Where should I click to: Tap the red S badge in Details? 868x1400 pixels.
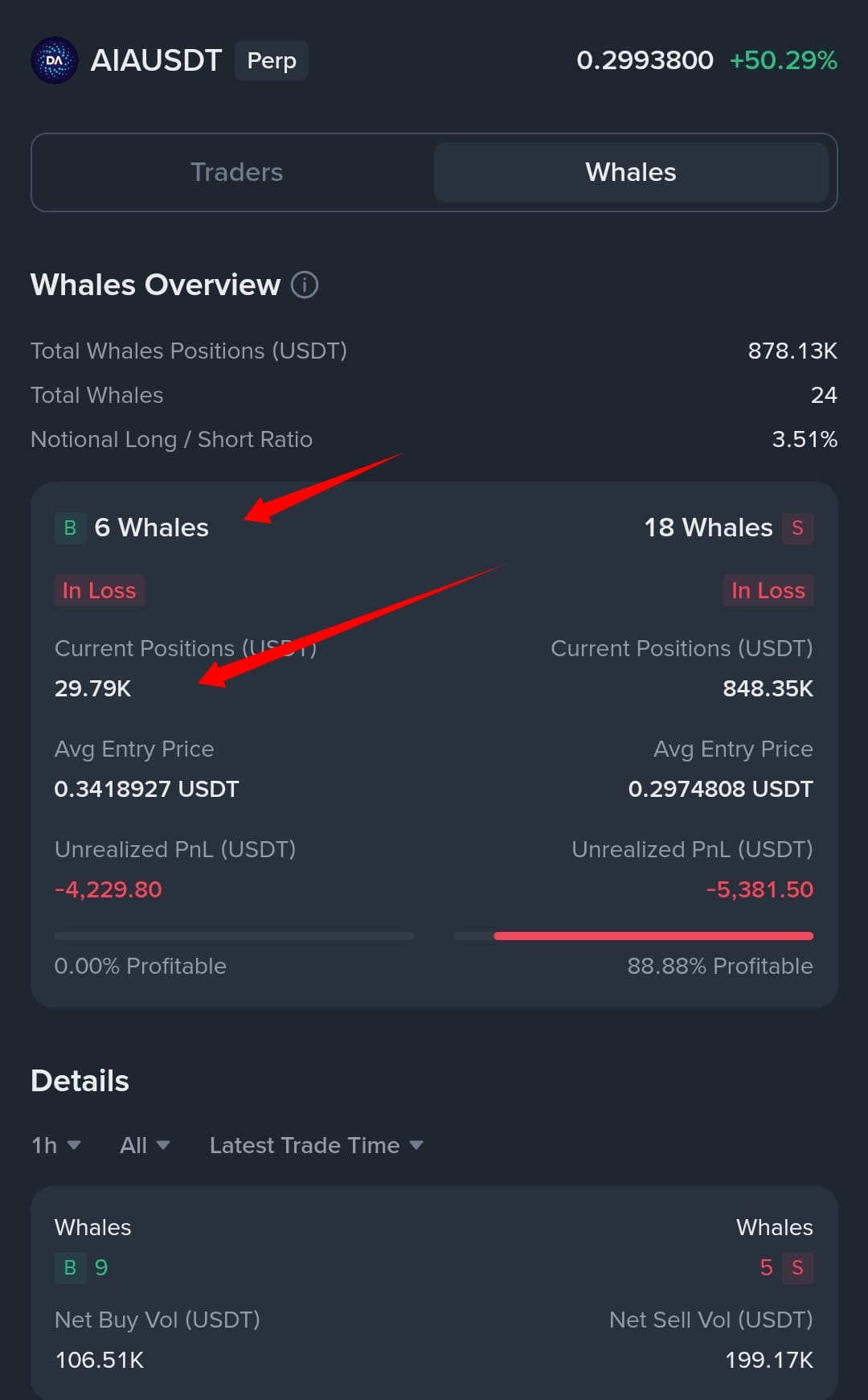[797, 1268]
